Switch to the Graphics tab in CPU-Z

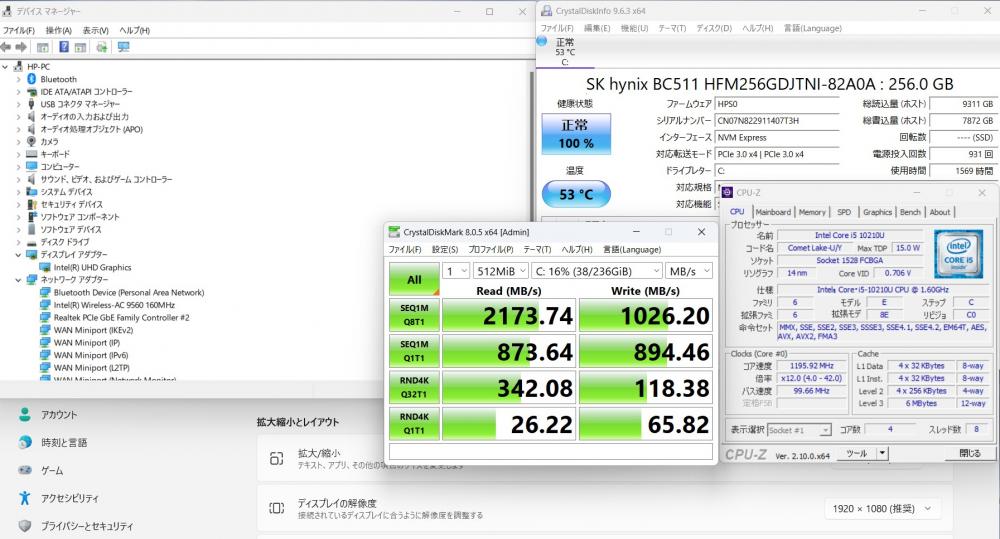tap(878, 212)
